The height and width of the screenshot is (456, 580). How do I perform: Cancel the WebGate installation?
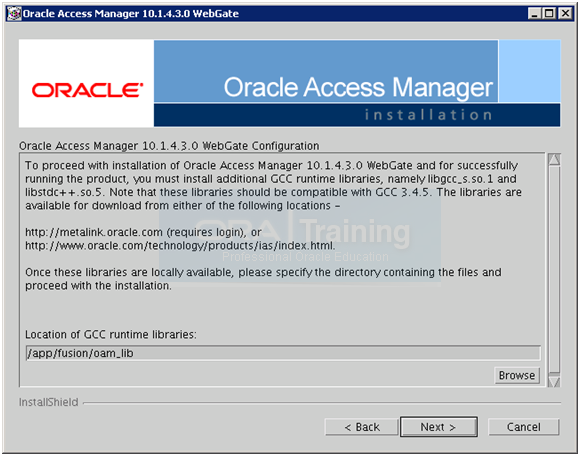[523, 427]
